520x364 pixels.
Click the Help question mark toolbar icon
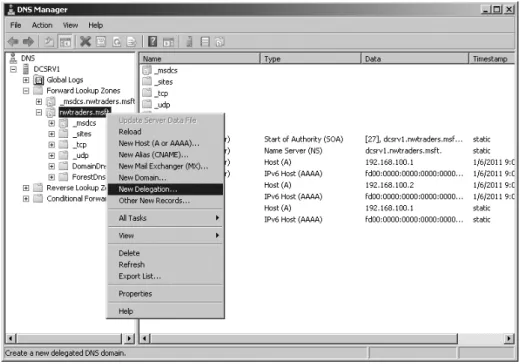tap(152, 42)
